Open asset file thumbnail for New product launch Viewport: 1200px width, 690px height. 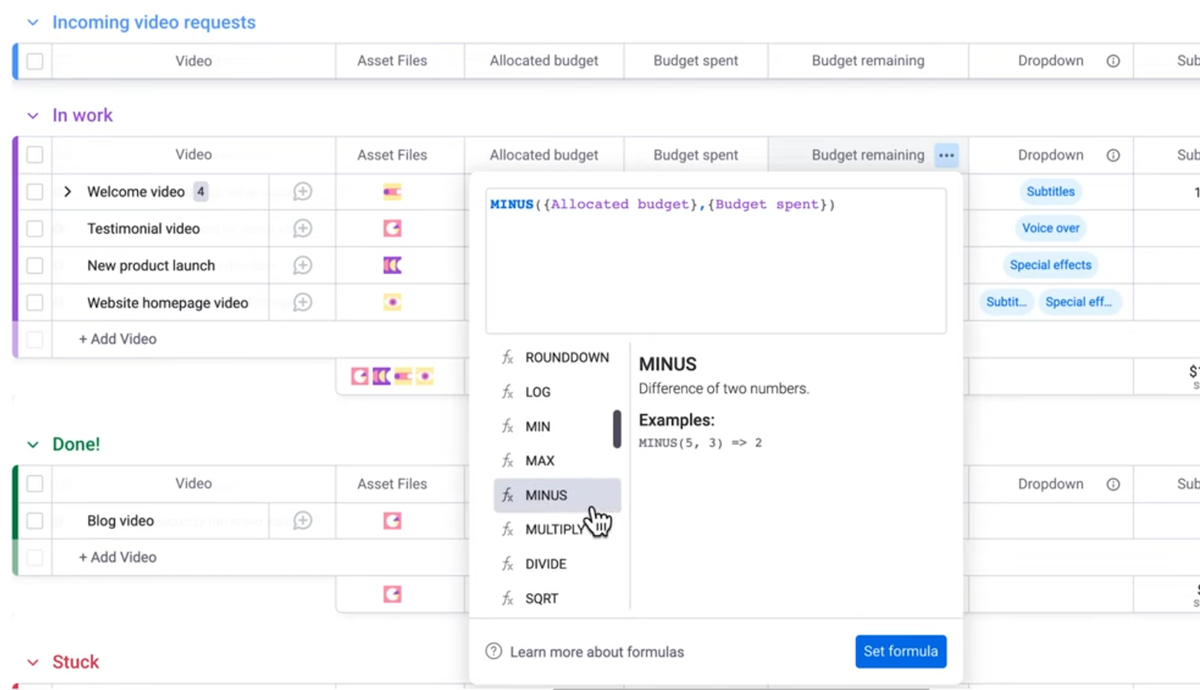(x=392, y=265)
